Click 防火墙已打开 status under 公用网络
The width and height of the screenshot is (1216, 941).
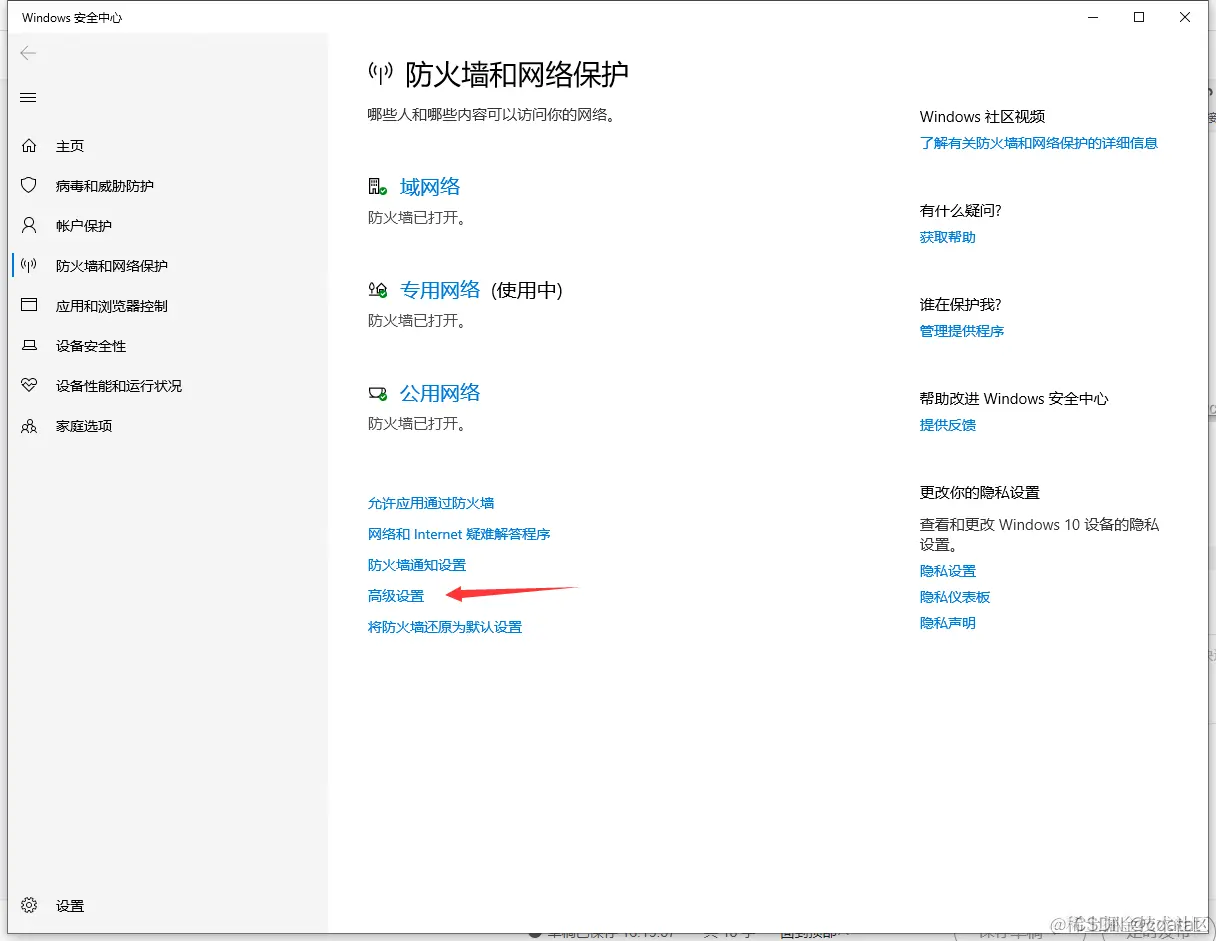pos(417,424)
